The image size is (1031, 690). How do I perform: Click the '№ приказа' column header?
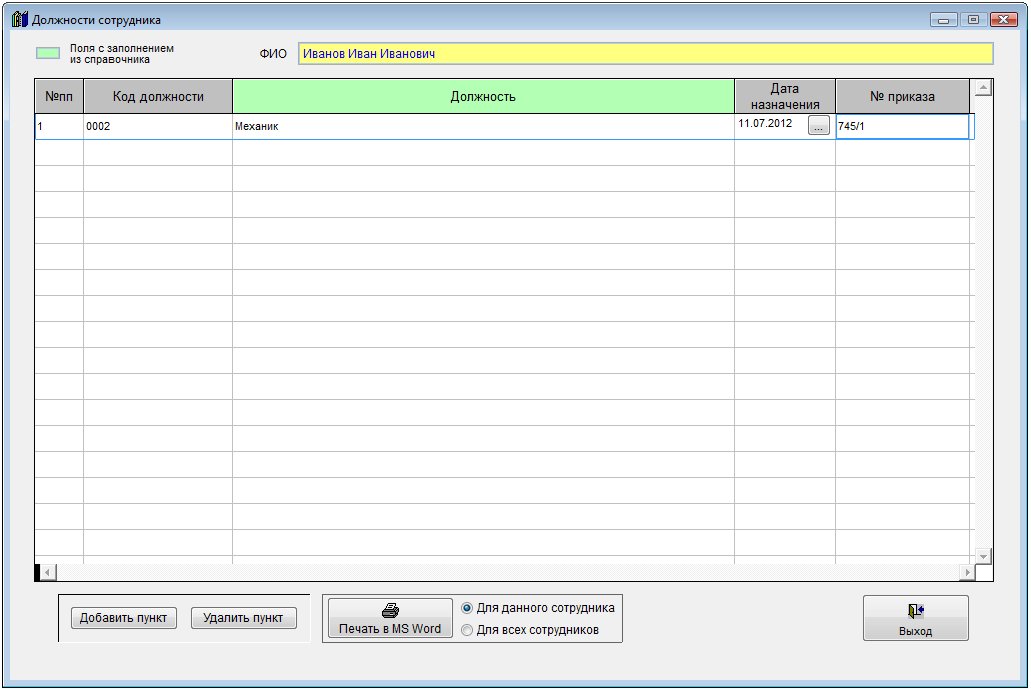tap(902, 97)
